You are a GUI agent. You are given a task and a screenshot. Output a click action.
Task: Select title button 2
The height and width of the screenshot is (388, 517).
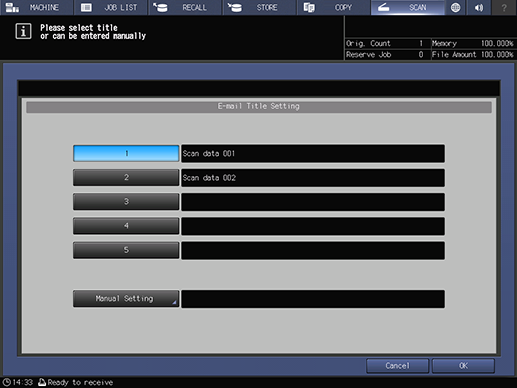click(126, 177)
